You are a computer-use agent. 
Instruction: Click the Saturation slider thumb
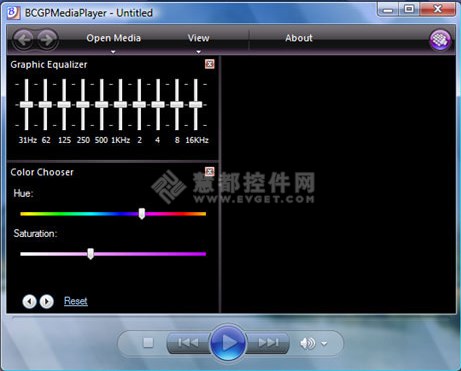tap(90, 254)
